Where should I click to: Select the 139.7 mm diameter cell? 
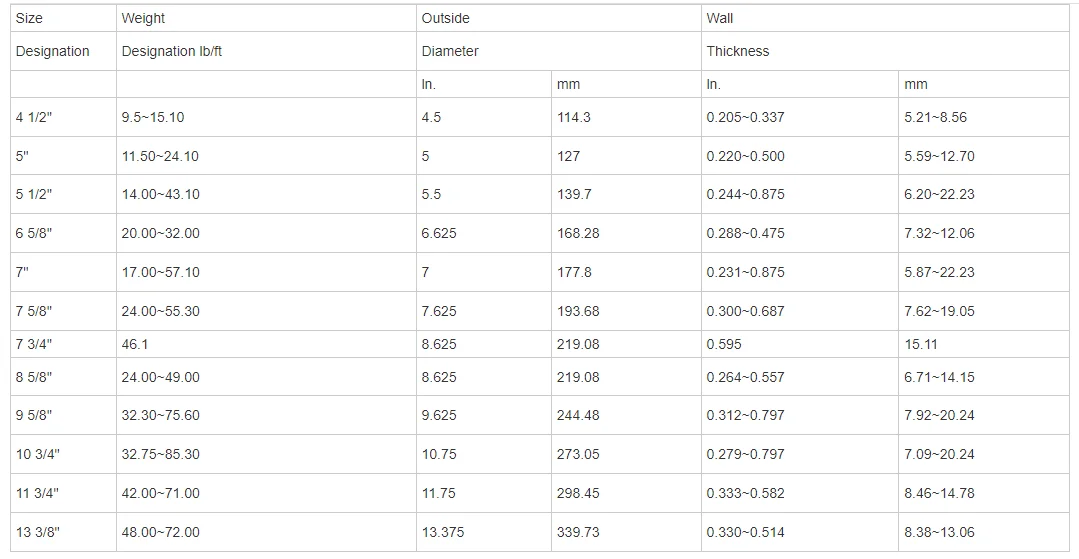click(x=626, y=195)
